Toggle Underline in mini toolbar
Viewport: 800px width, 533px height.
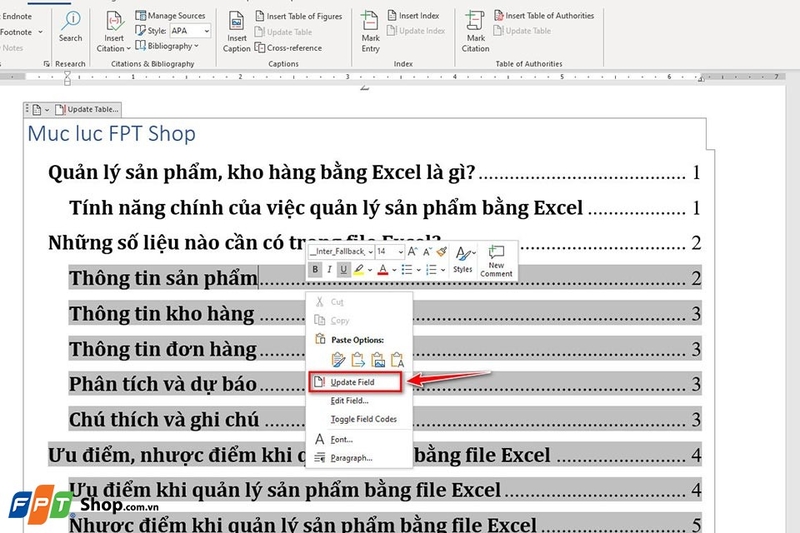[x=344, y=269]
